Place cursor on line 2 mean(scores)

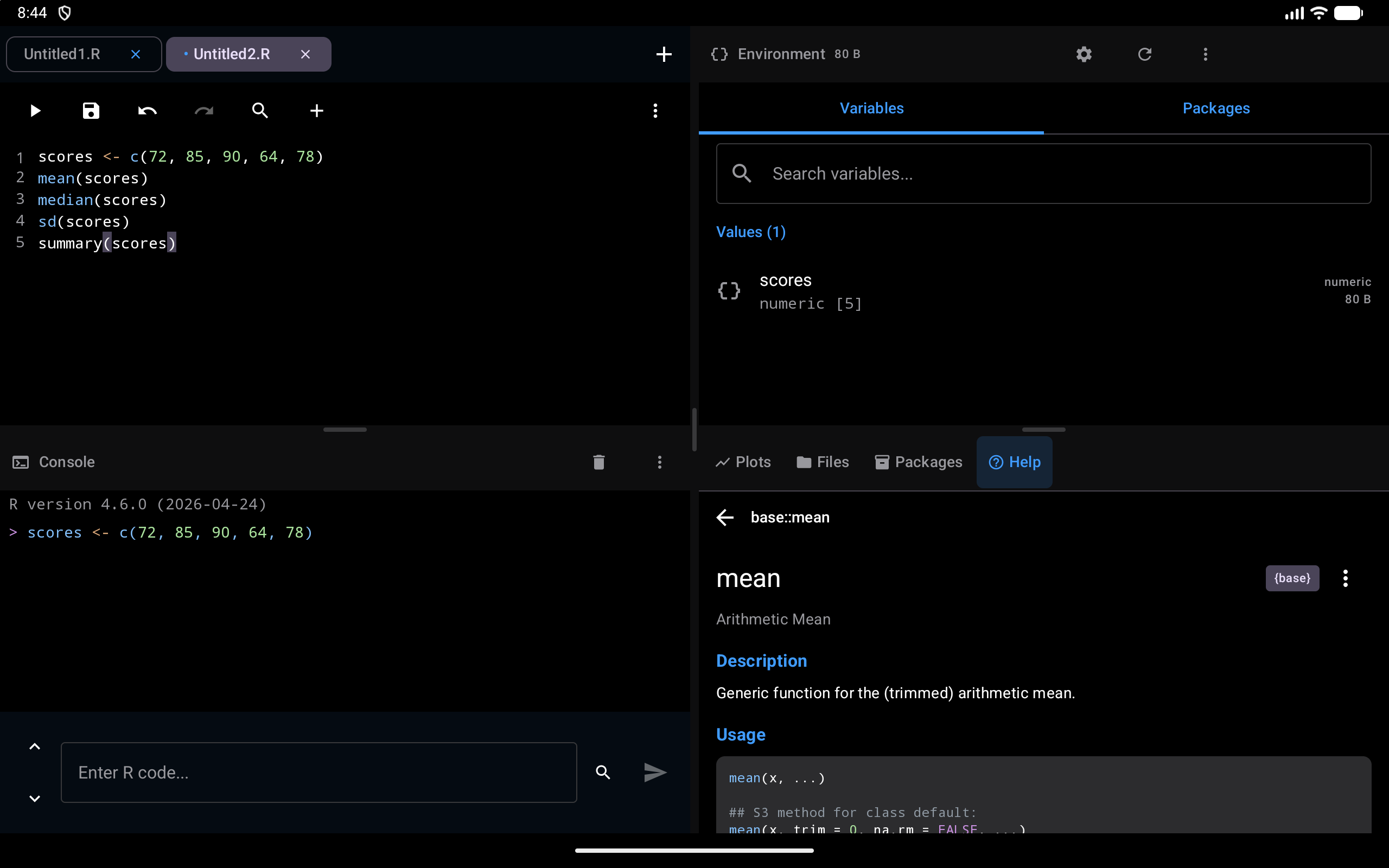pyautogui.click(x=93, y=178)
